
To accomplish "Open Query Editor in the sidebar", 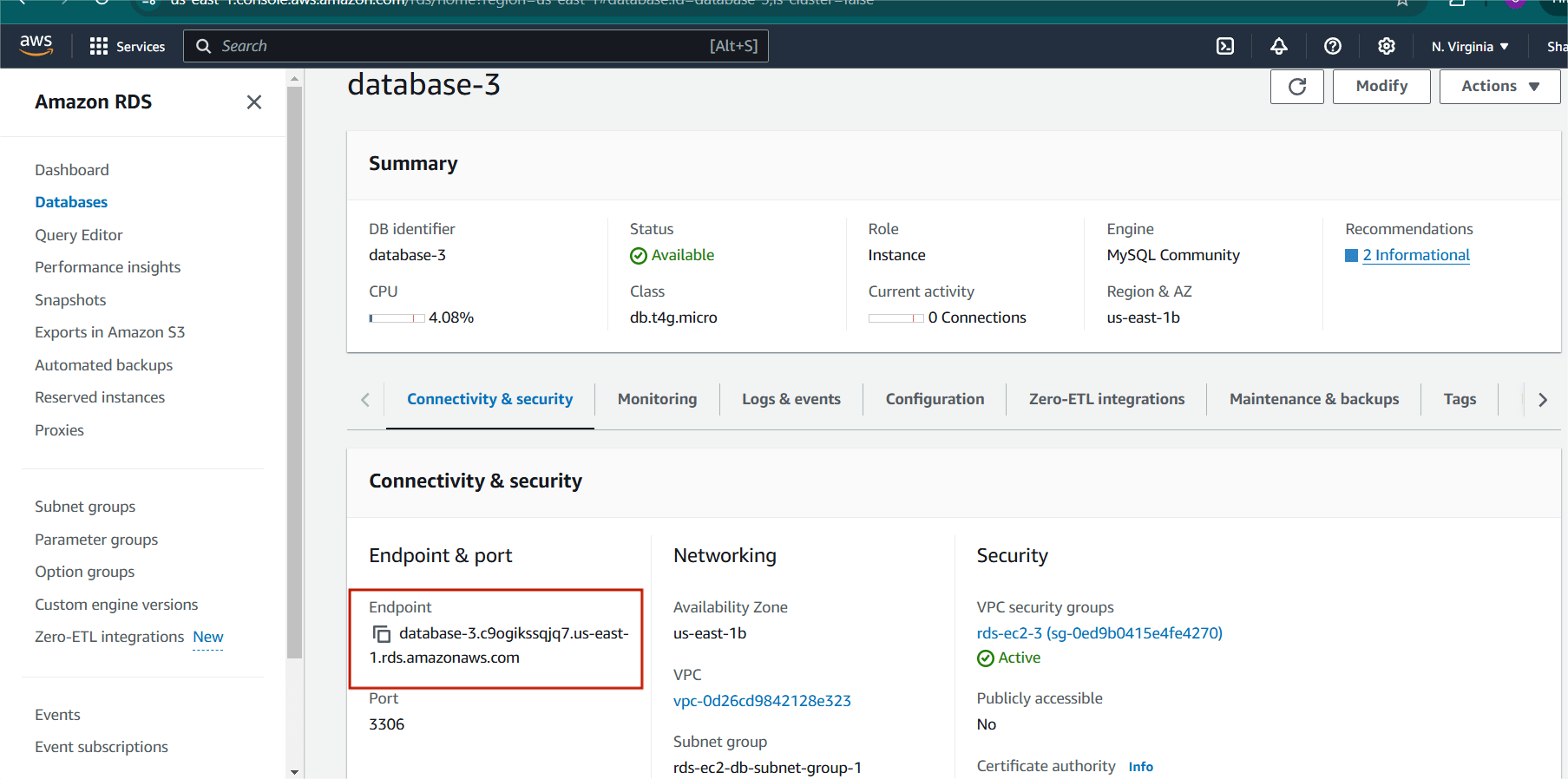I will click(x=79, y=235).
